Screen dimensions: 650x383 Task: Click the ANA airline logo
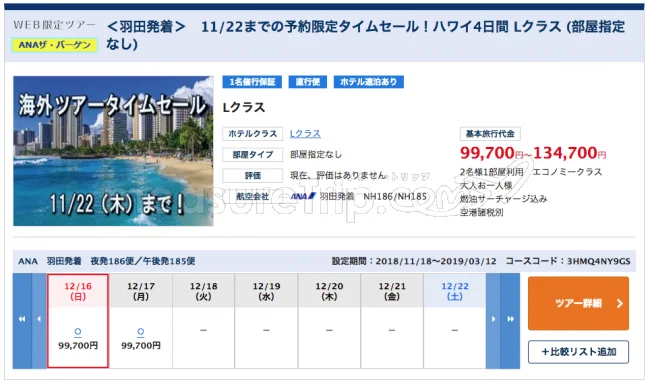303,196
